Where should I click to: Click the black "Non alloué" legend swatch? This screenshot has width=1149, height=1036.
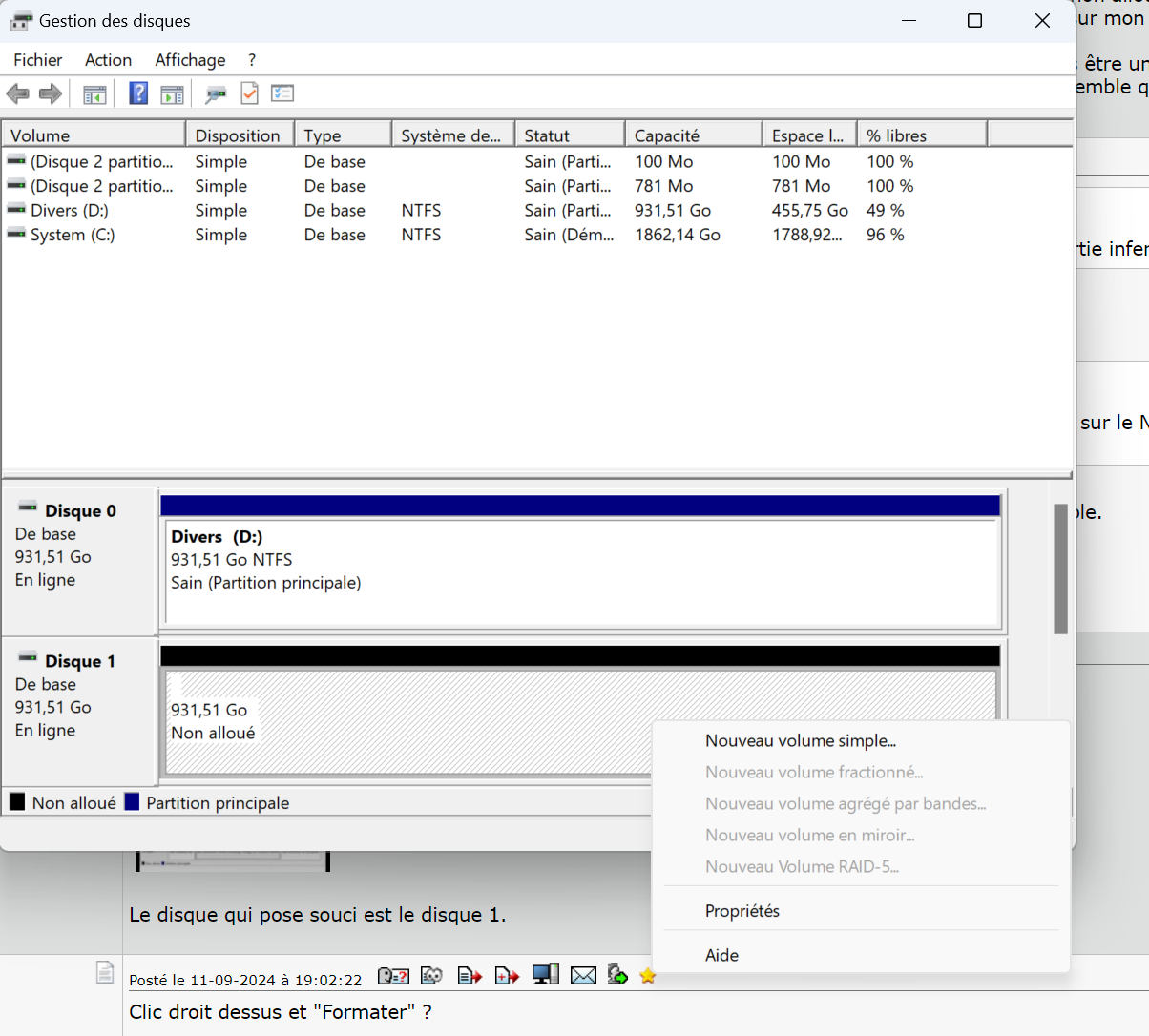point(17,802)
